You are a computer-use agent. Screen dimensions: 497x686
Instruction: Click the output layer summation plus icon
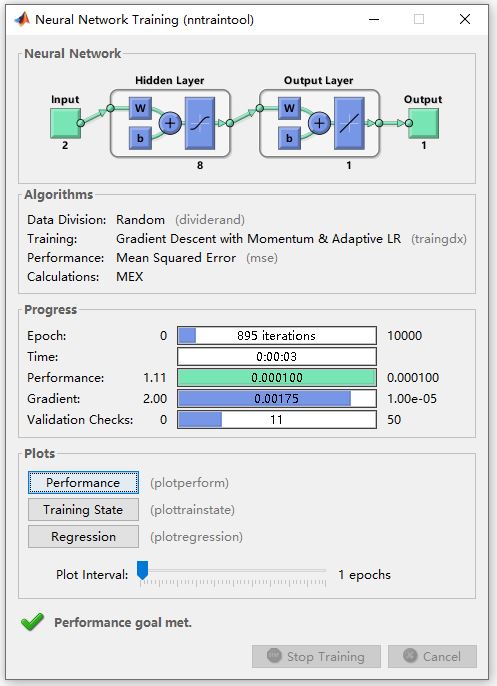(x=319, y=123)
